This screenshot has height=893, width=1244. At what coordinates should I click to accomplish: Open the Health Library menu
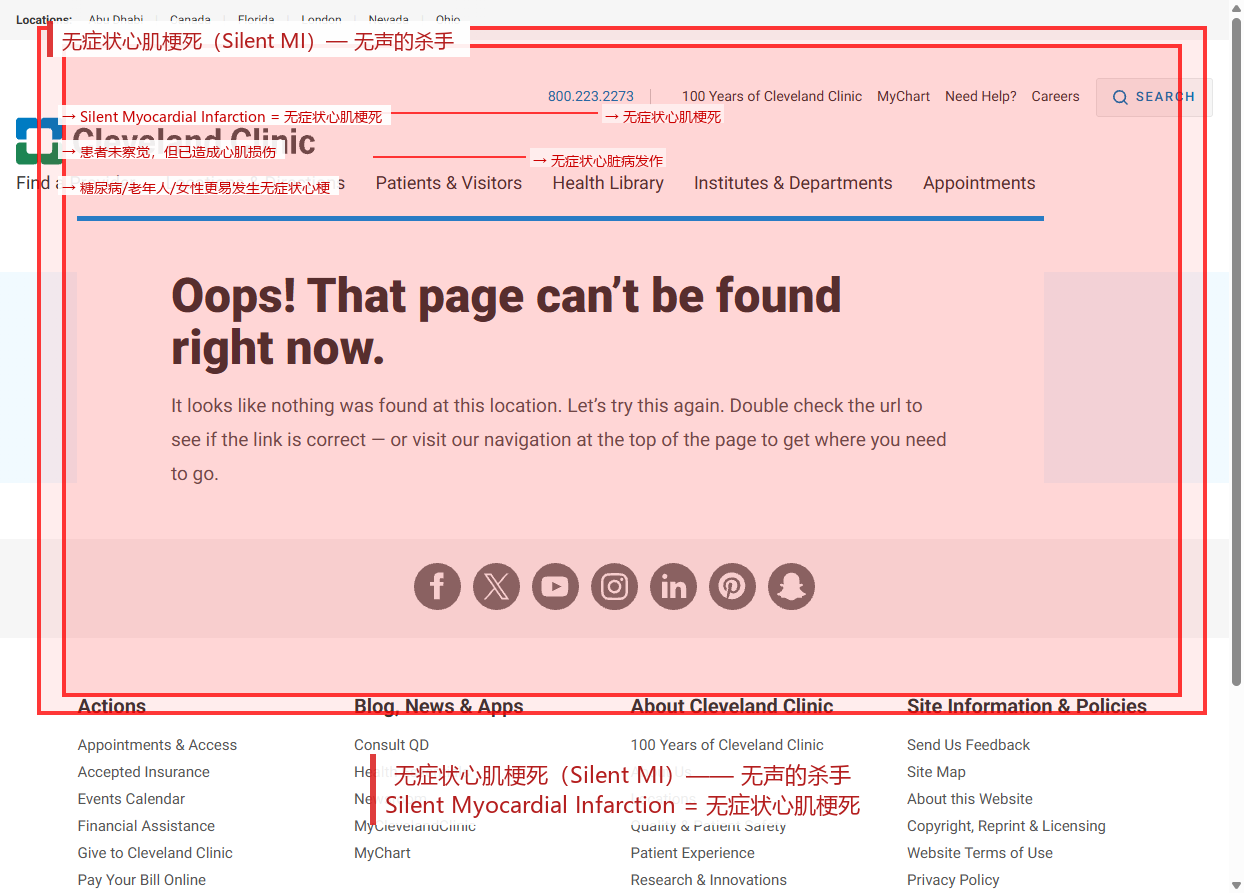pos(608,183)
